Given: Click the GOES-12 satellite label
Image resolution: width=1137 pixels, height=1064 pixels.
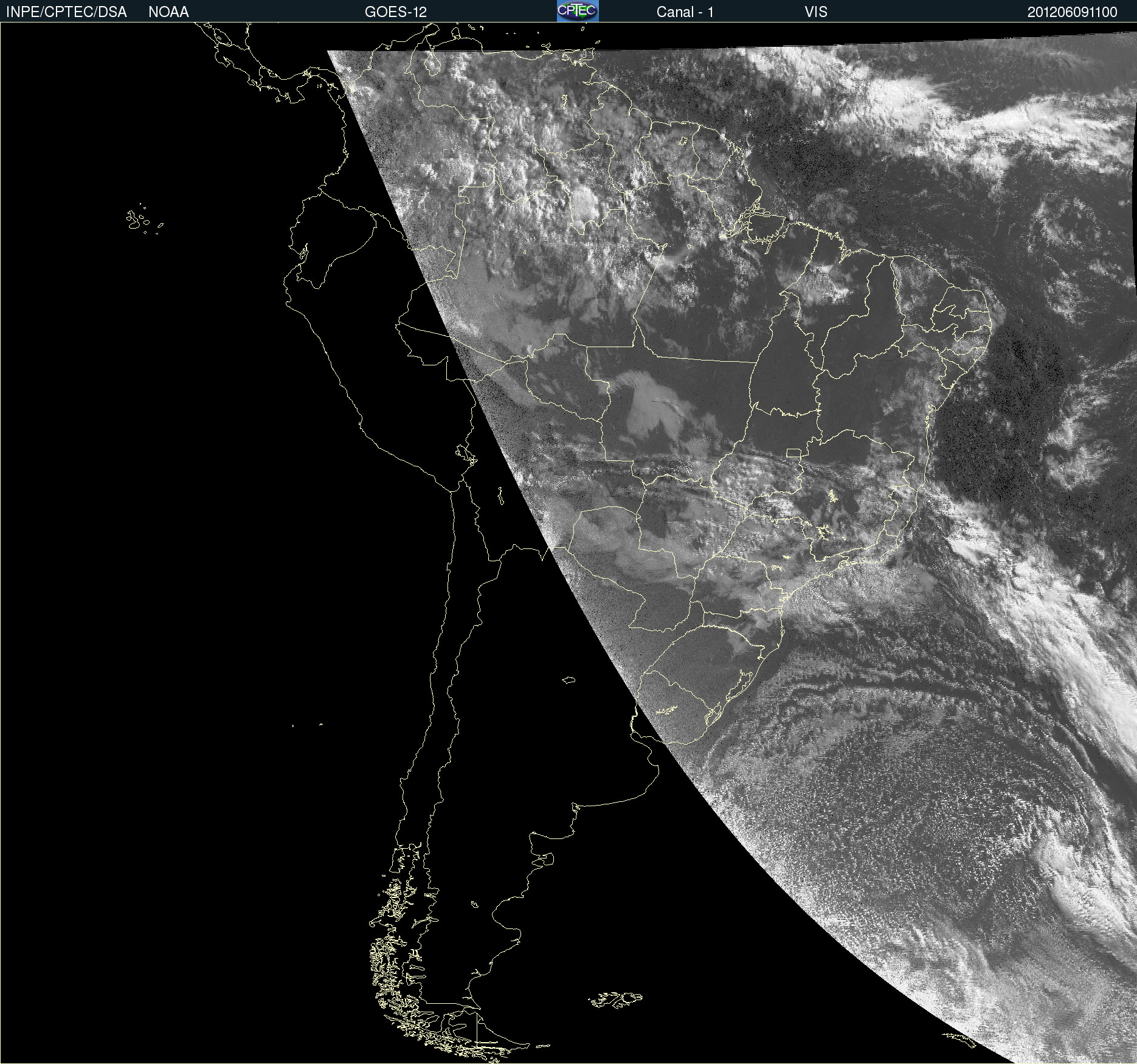Looking at the screenshot, I should (x=396, y=12).
